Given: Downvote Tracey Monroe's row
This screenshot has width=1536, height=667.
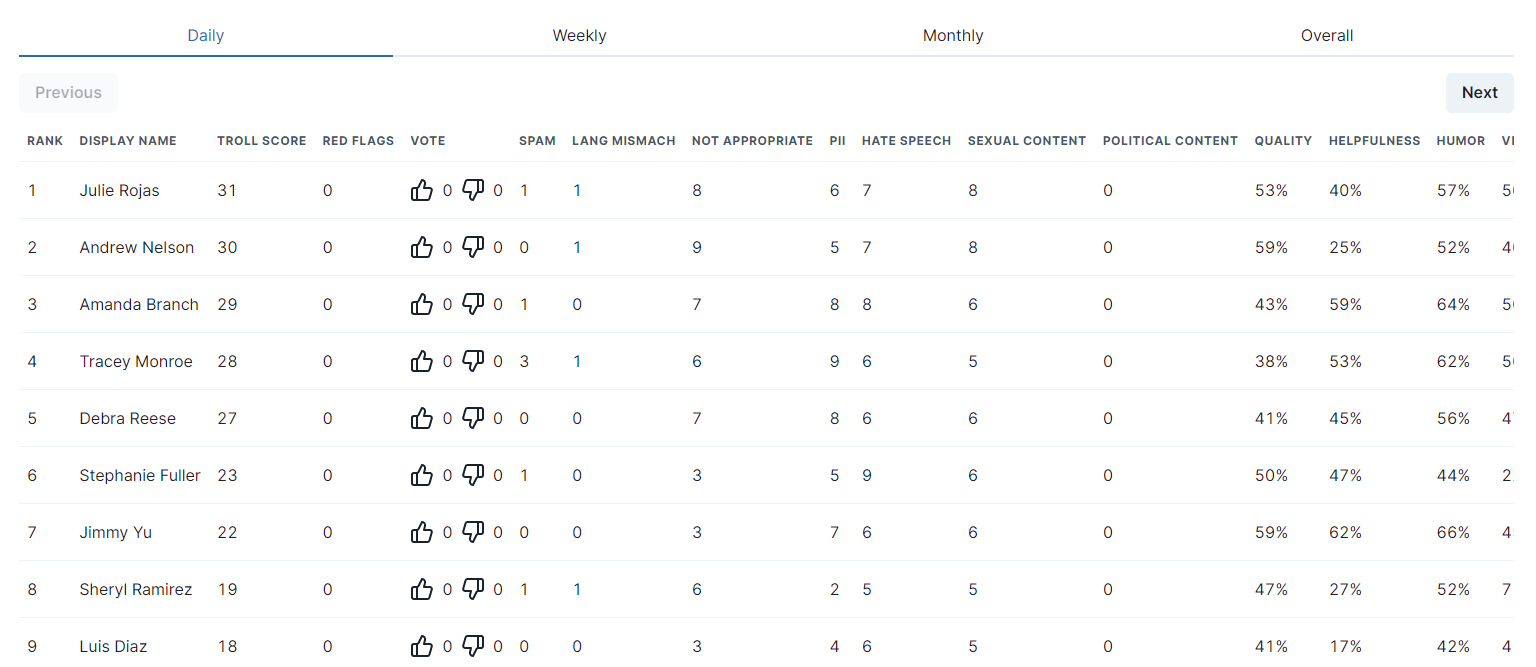Looking at the screenshot, I should [474, 361].
